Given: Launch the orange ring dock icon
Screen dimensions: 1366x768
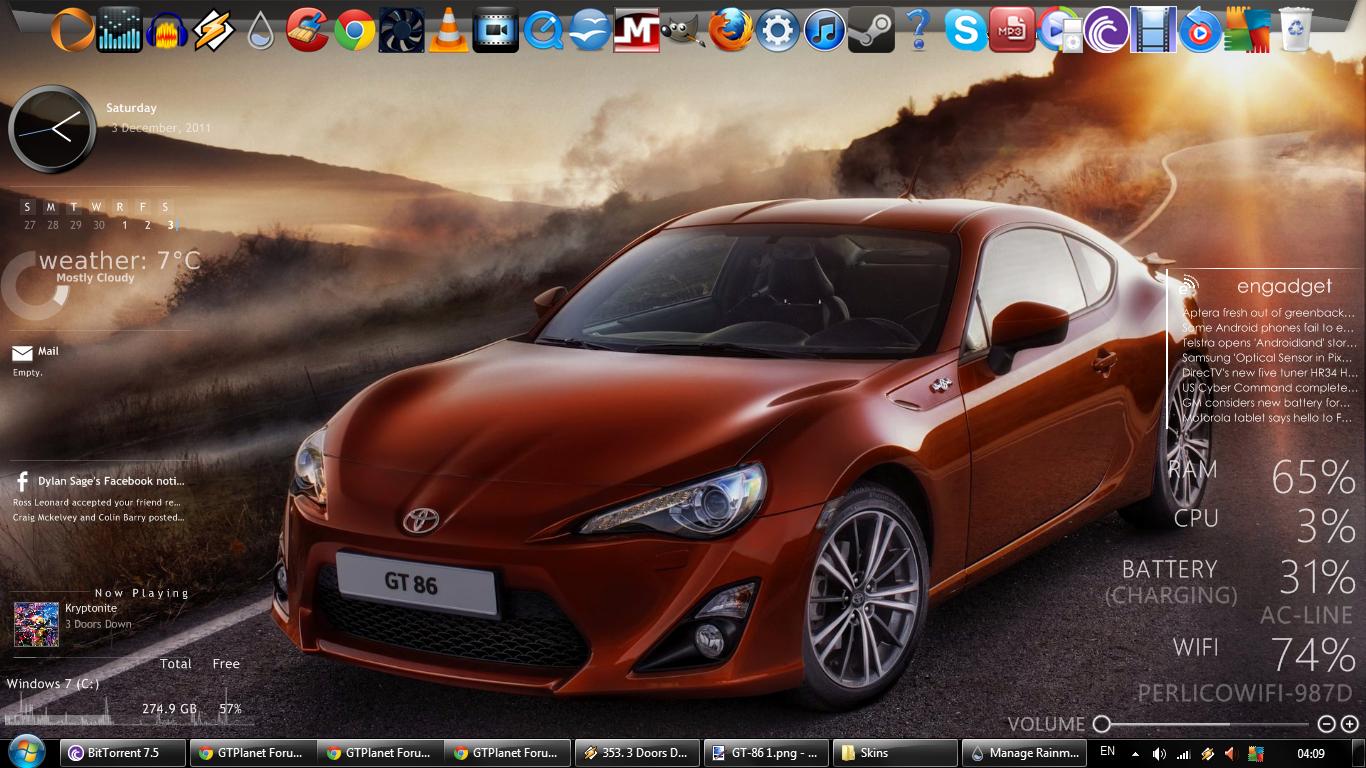Looking at the screenshot, I should tap(72, 30).
